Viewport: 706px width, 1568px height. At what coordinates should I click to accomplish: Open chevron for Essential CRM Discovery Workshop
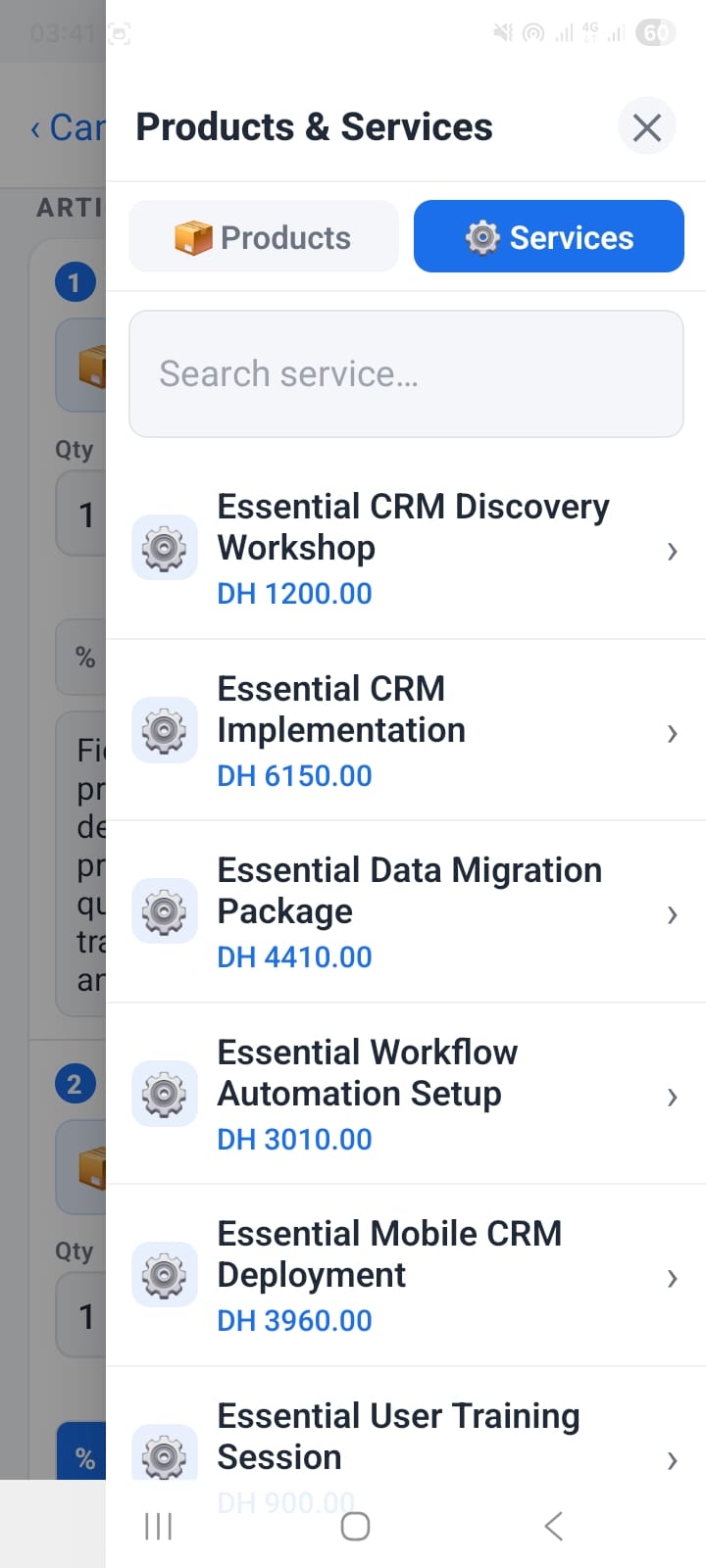(x=672, y=551)
